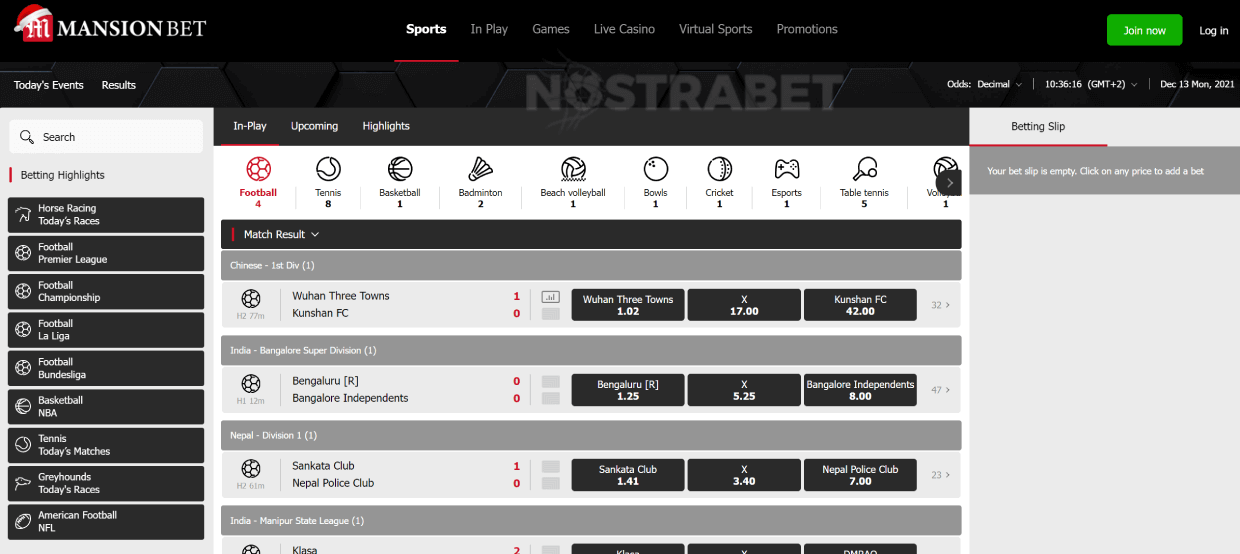Viewport: 1240px width, 554px height.
Task: Collapse the Chinese - 1st Div section
Action: pos(591,265)
